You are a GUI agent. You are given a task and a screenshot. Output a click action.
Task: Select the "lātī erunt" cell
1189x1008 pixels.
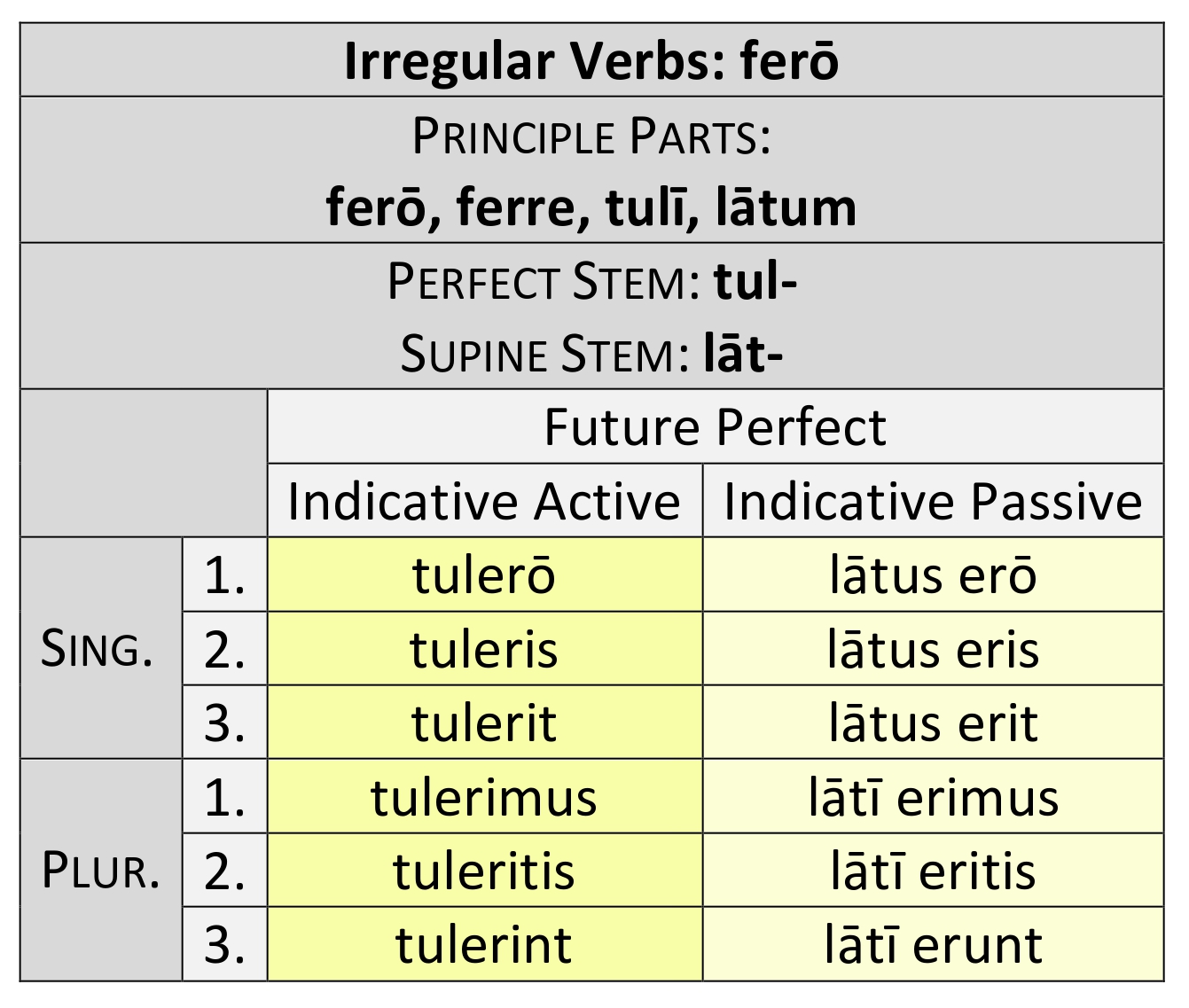pos(933,944)
